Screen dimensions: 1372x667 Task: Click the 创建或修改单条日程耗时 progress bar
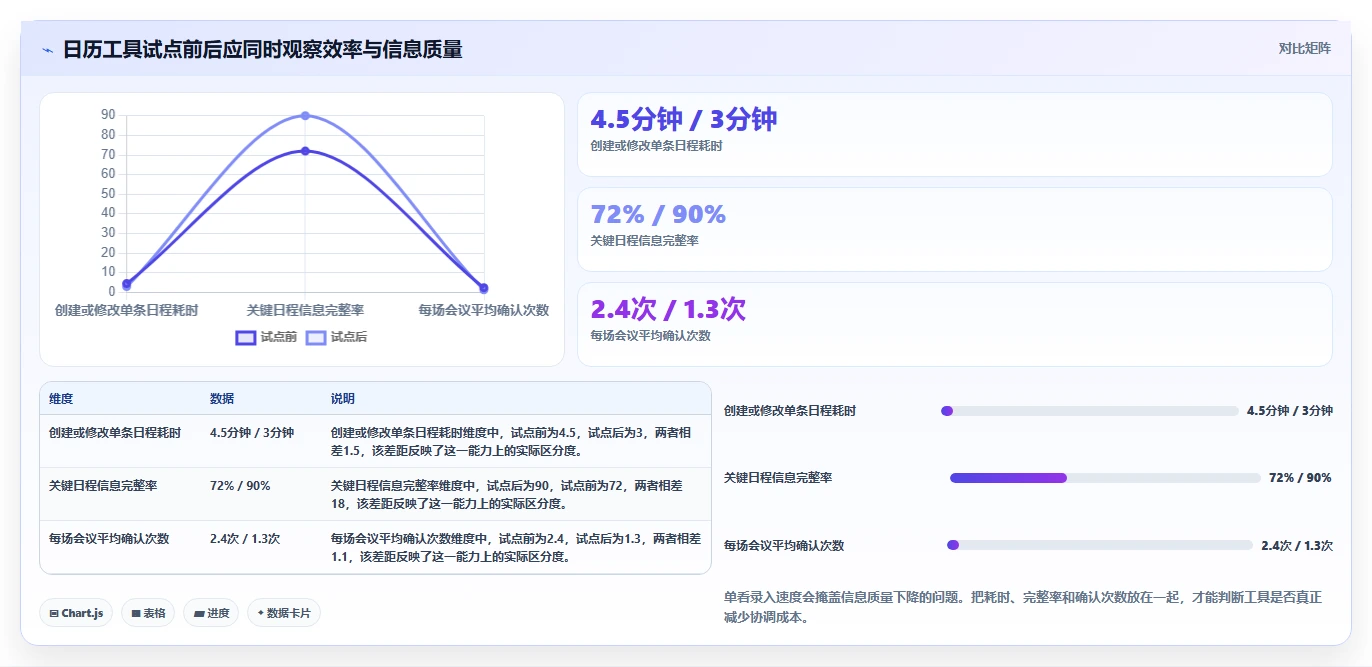1090,411
